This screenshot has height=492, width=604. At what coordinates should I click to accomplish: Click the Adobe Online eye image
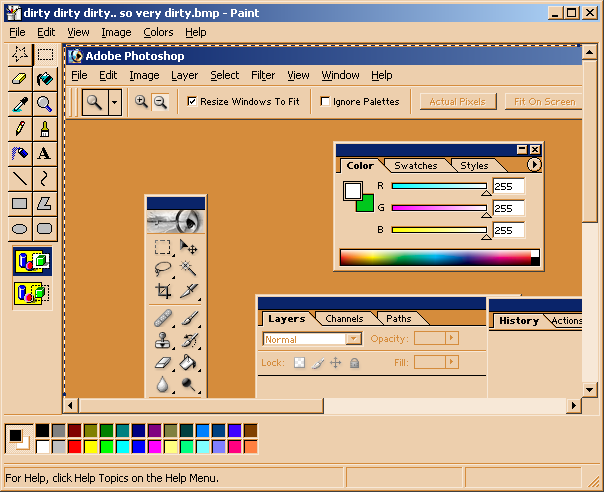coord(176,222)
